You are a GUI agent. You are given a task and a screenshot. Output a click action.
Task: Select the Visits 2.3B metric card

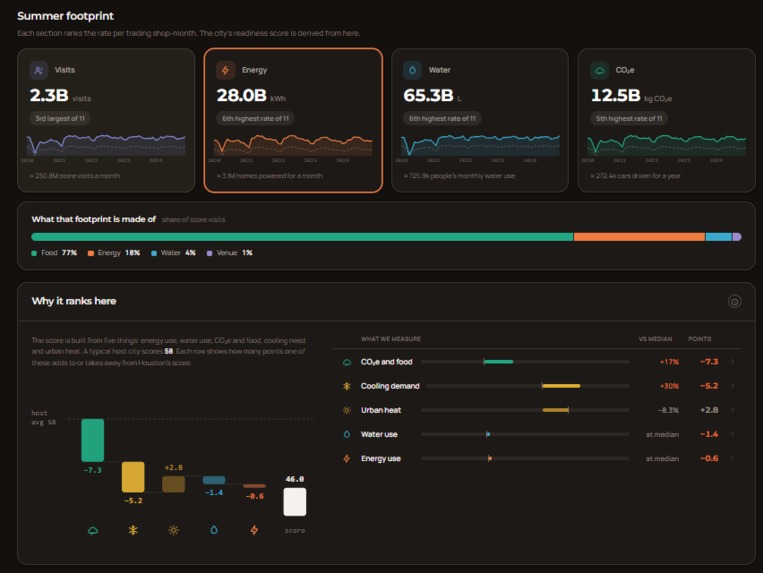click(106, 120)
